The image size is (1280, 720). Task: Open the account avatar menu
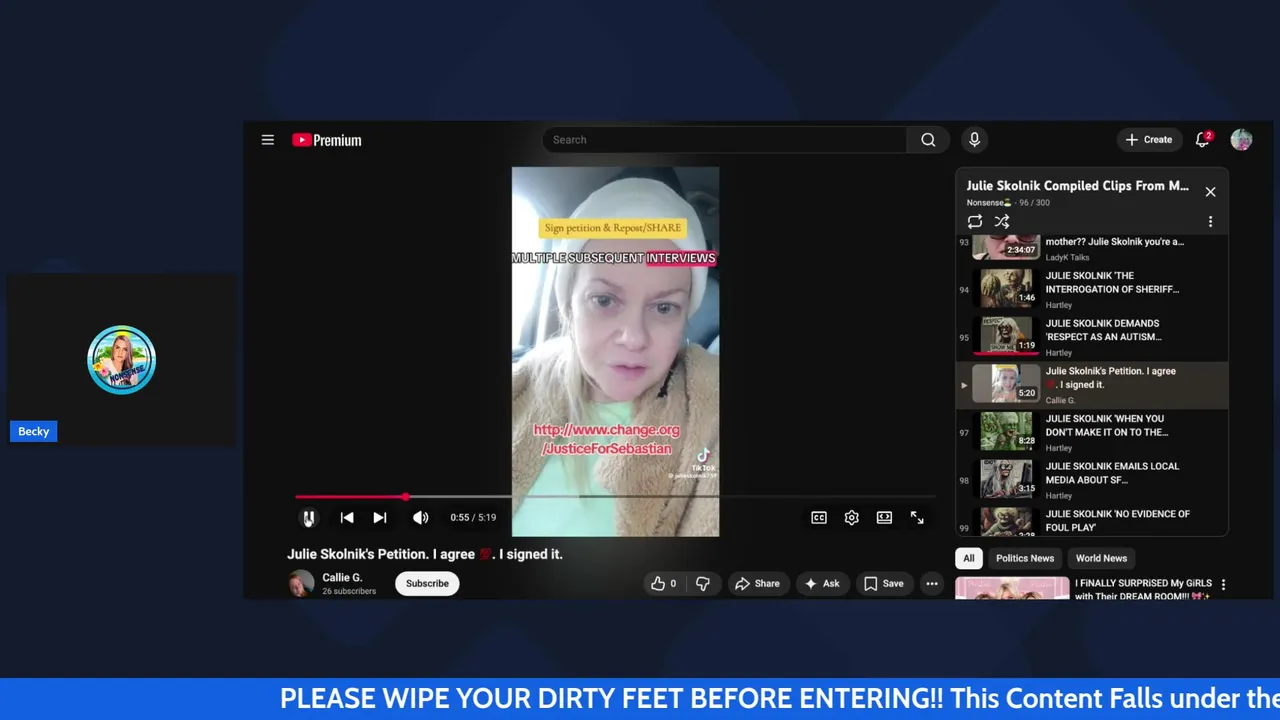[1241, 140]
